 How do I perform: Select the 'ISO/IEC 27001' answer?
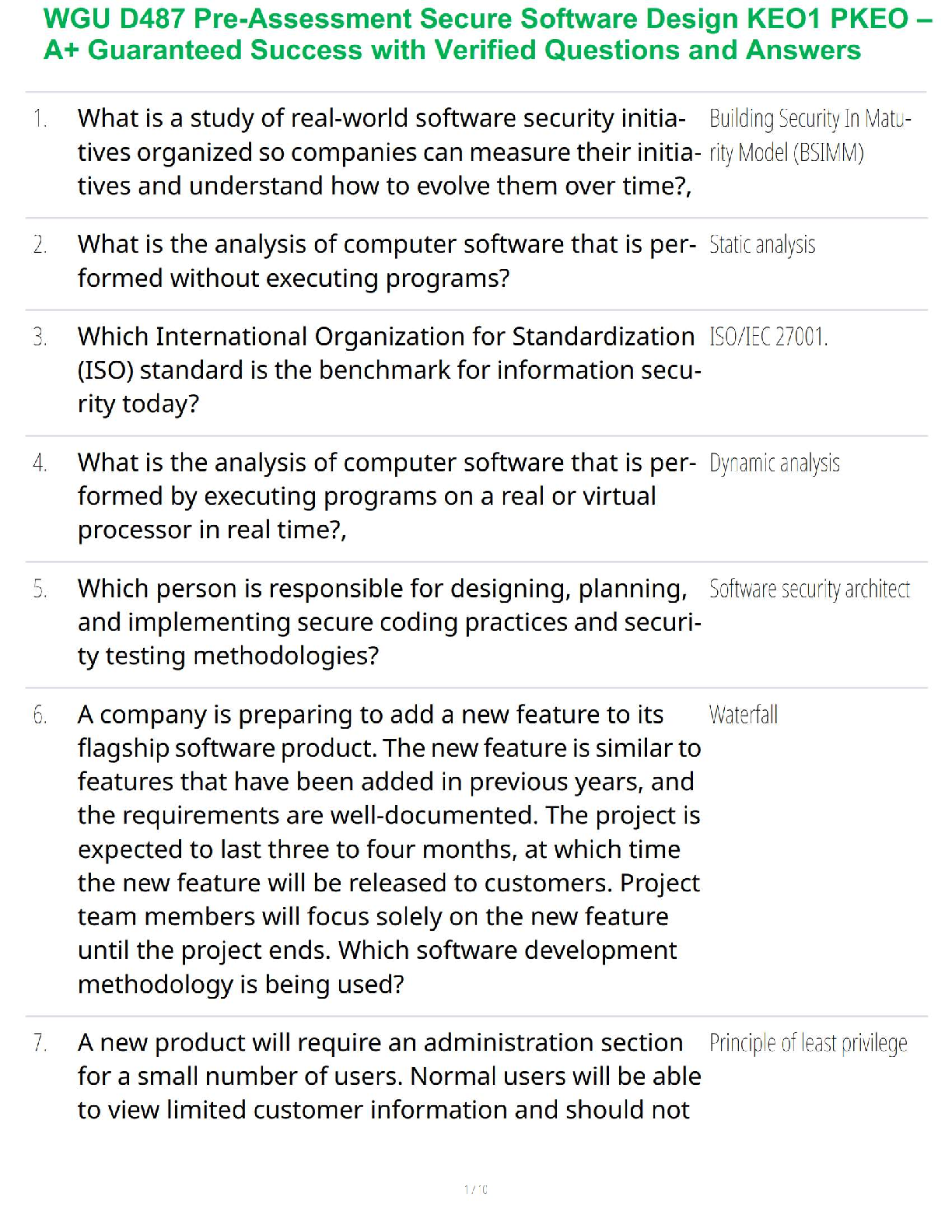tap(768, 338)
